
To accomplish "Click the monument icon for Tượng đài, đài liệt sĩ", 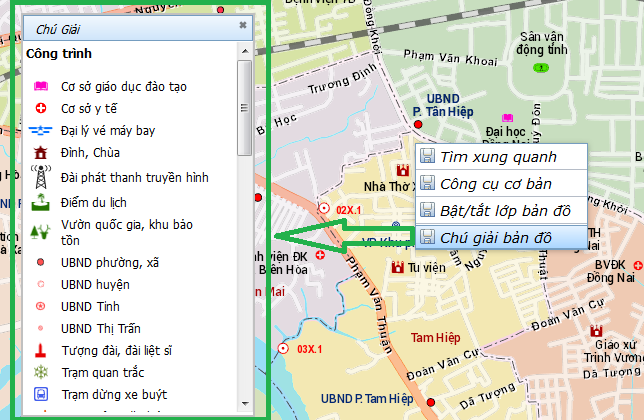I will [41, 350].
